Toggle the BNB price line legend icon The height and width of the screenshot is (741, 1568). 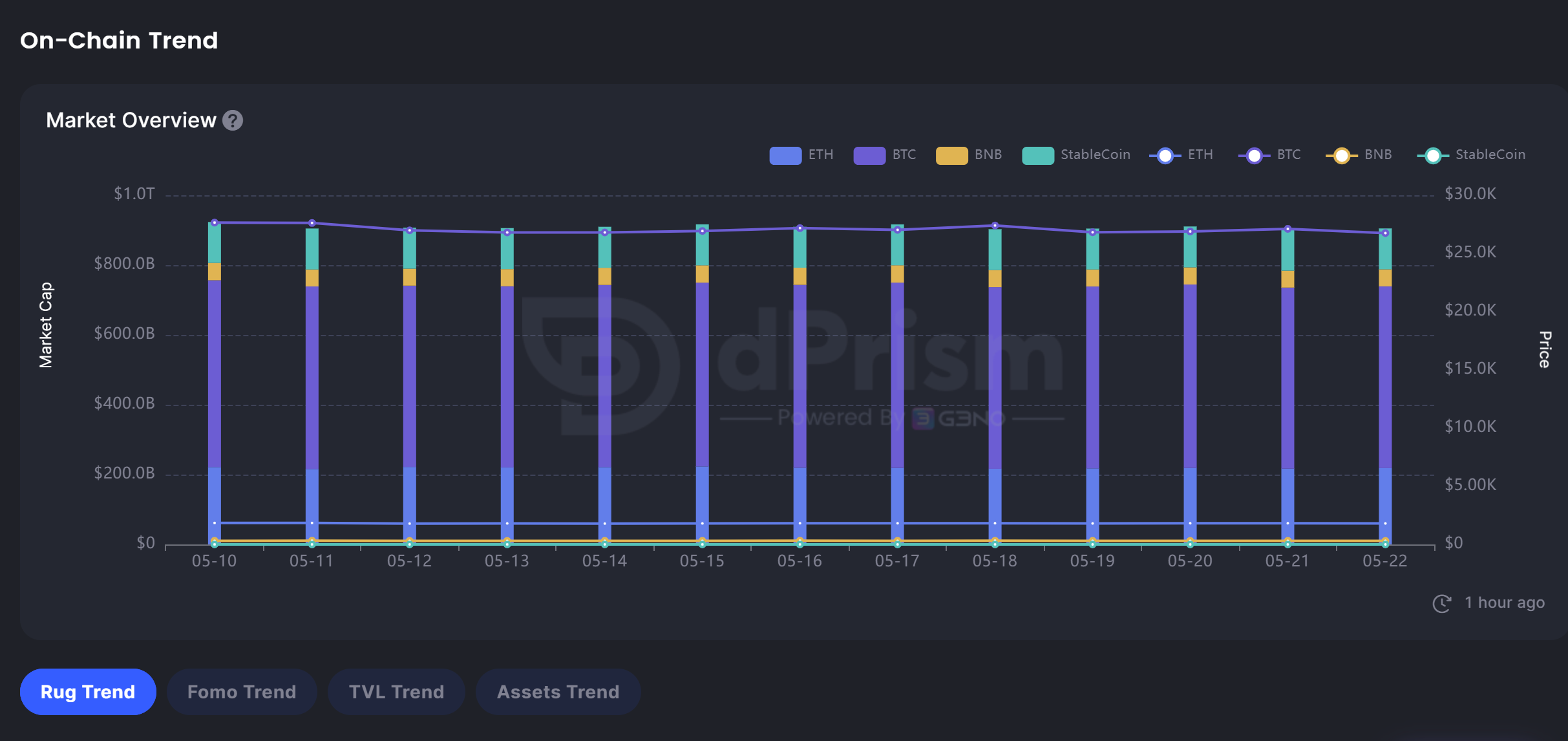[1341, 155]
